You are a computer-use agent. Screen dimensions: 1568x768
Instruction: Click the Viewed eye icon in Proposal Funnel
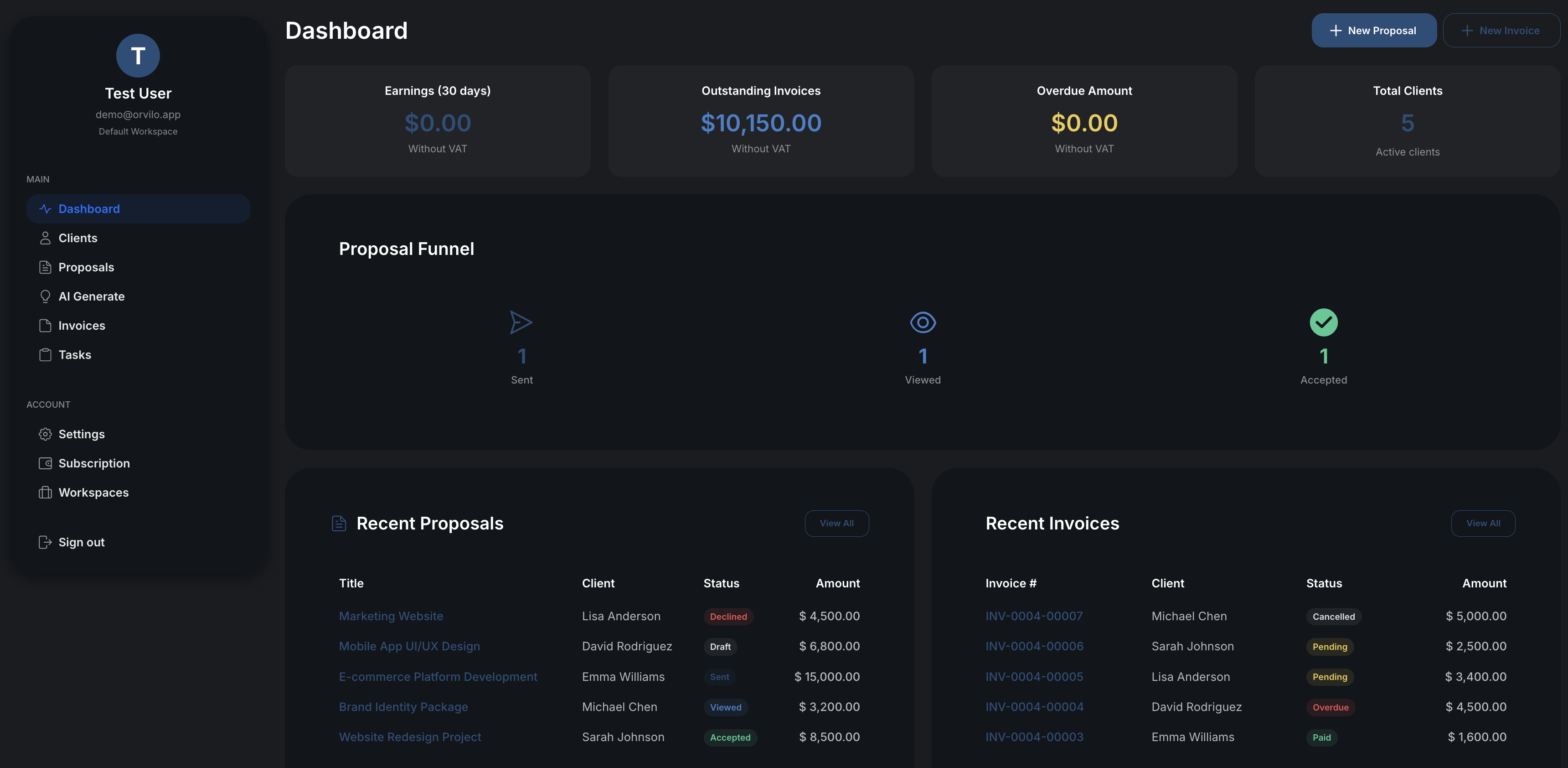click(922, 323)
